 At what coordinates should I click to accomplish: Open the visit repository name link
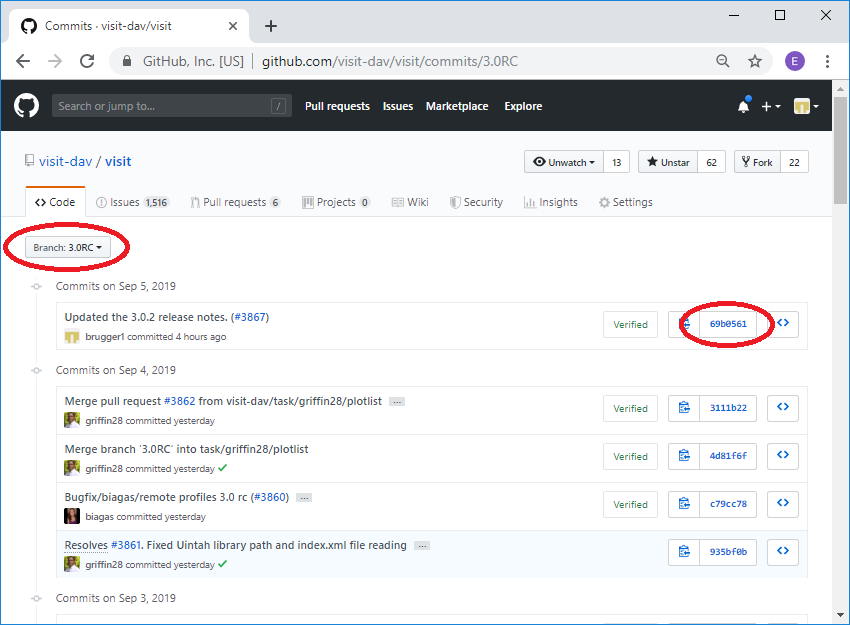(x=118, y=162)
